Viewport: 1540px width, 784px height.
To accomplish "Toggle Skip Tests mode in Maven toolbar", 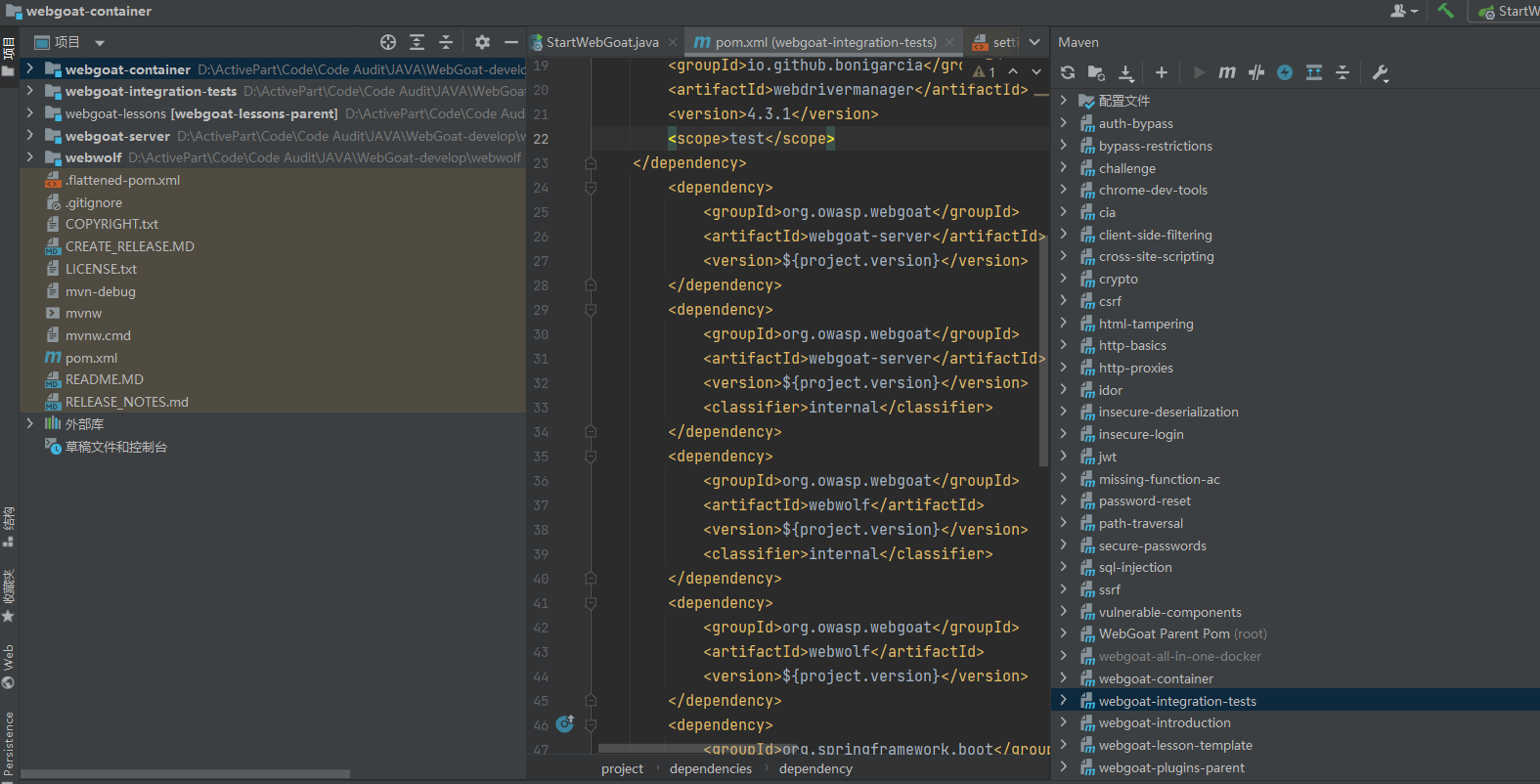I will (x=1256, y=72).
